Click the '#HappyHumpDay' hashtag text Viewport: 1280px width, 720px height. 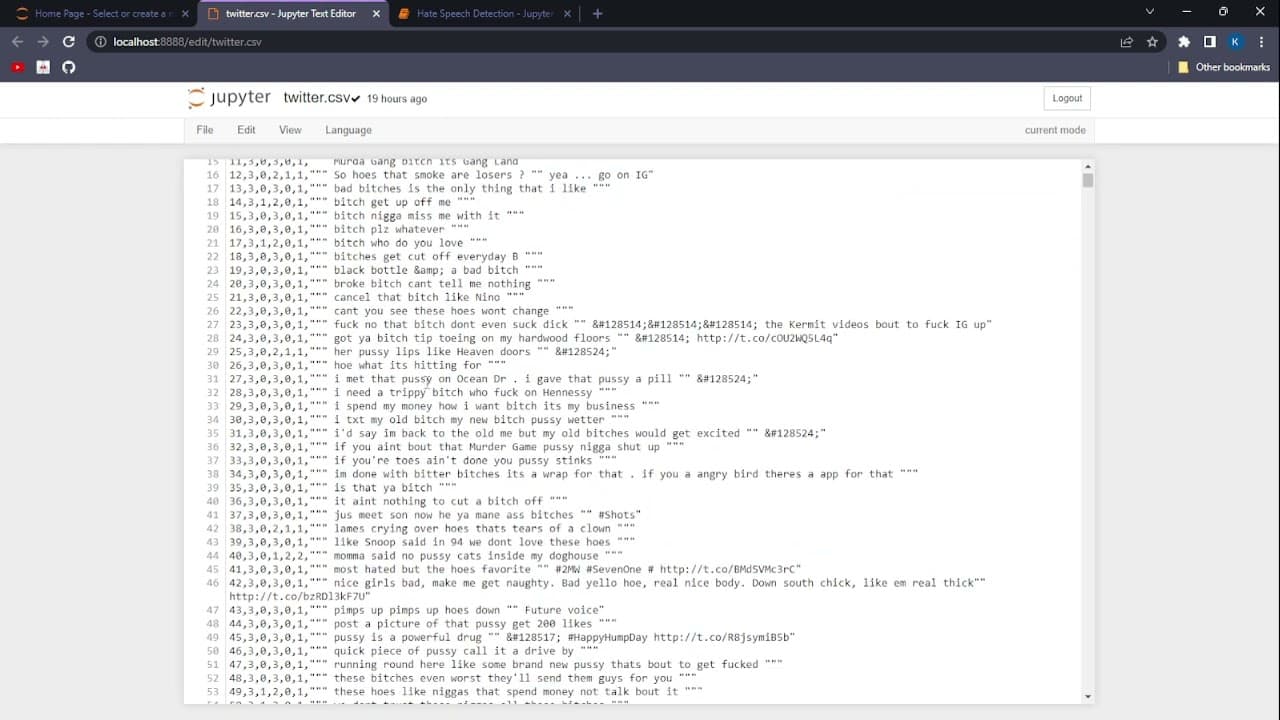[607, 637]
